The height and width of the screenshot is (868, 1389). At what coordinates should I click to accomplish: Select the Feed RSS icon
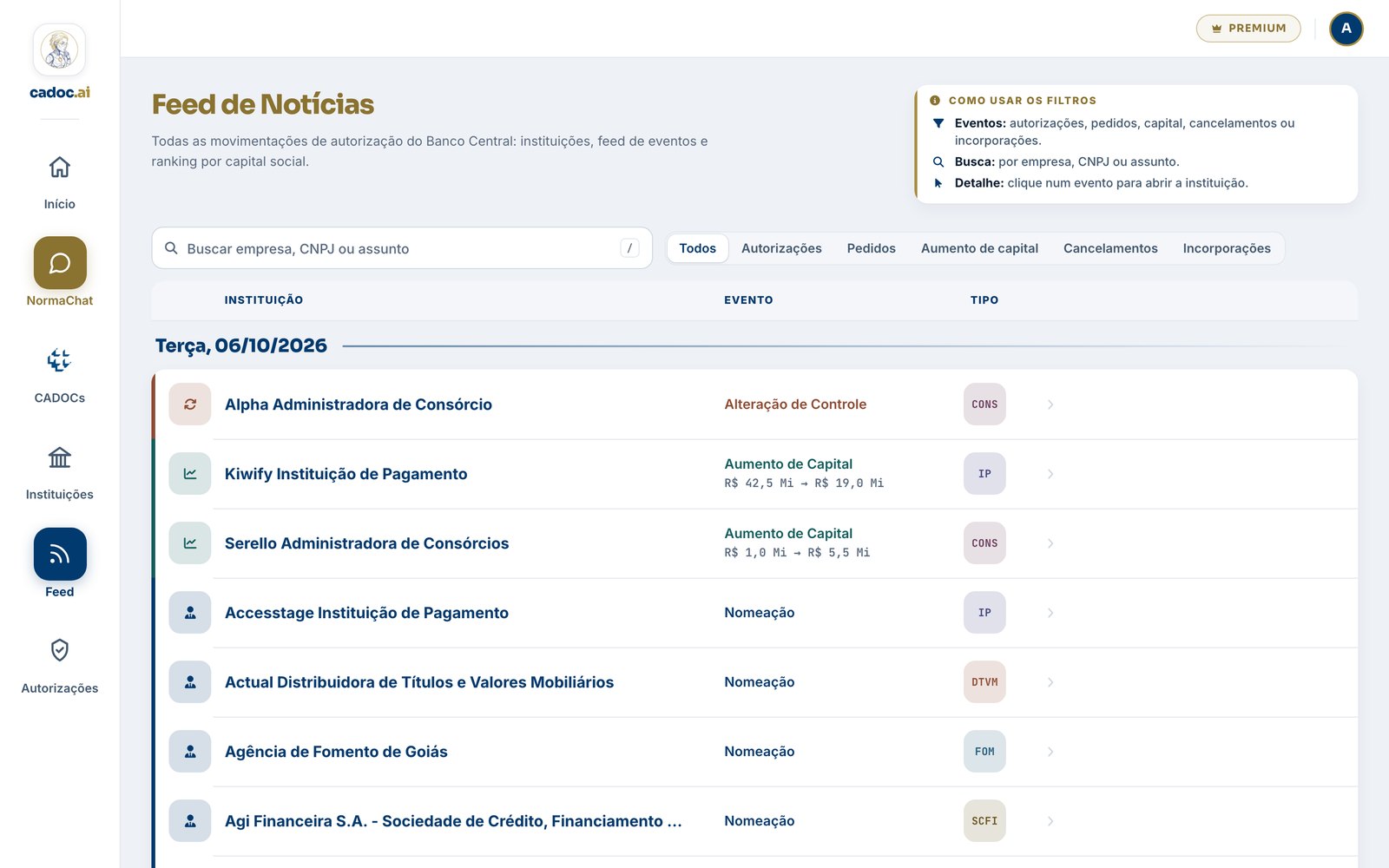coord(60,554)
